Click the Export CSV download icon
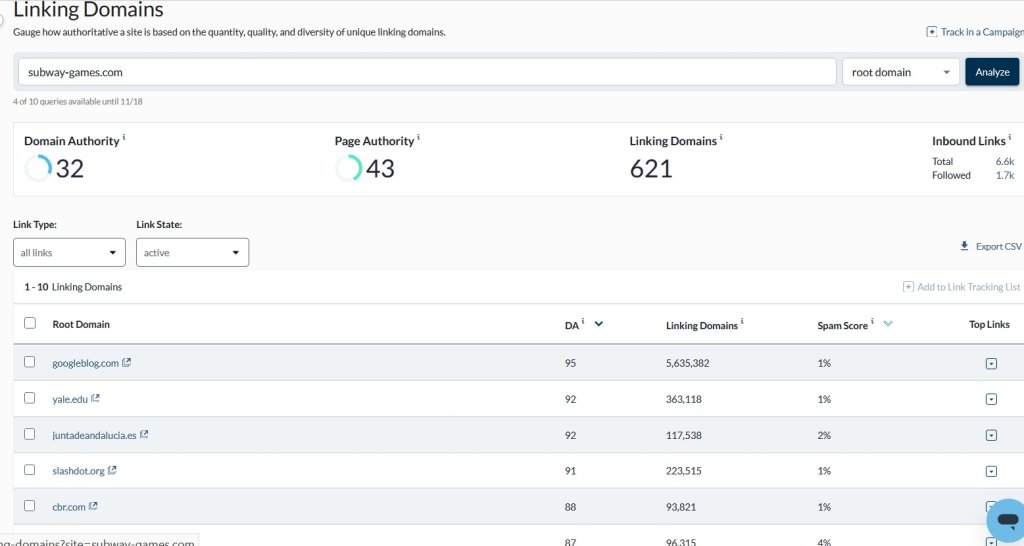 964,246
